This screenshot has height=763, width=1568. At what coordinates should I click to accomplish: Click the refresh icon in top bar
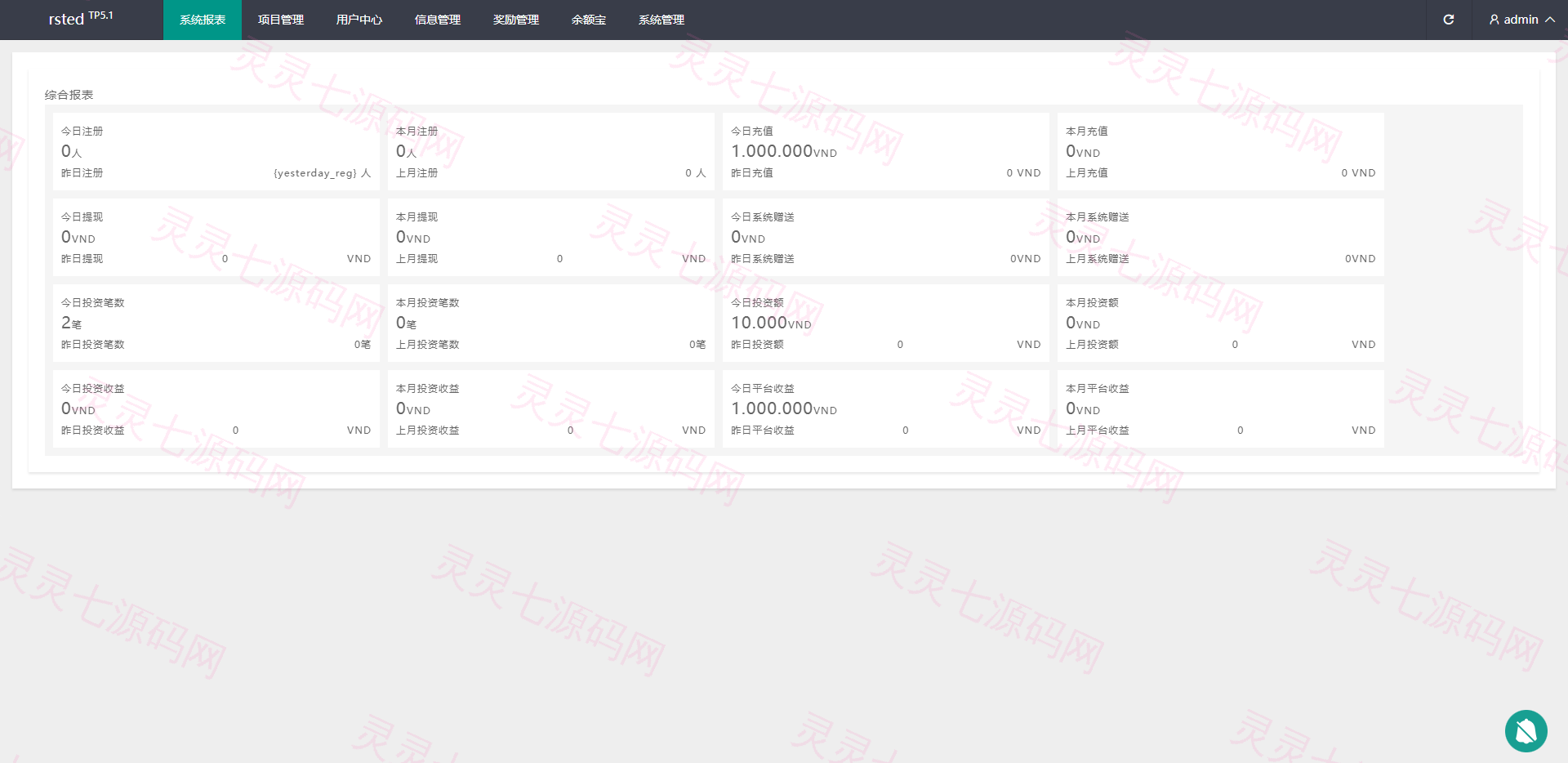click(x=1449, y=20)
